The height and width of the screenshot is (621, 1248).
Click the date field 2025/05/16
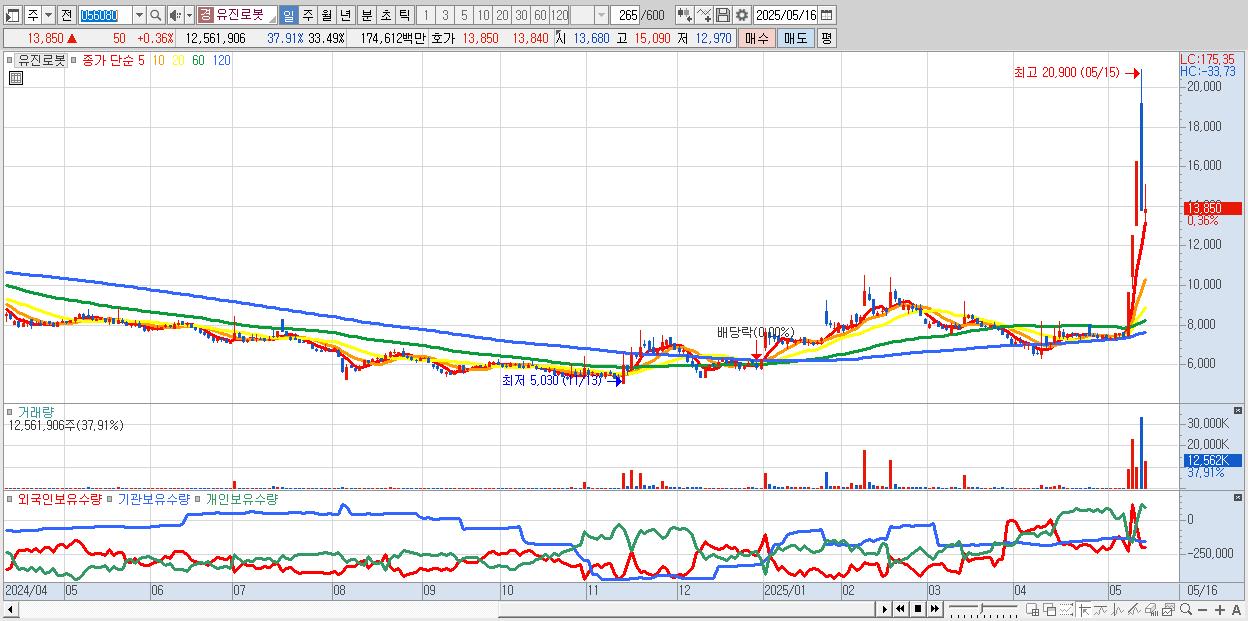786,15
